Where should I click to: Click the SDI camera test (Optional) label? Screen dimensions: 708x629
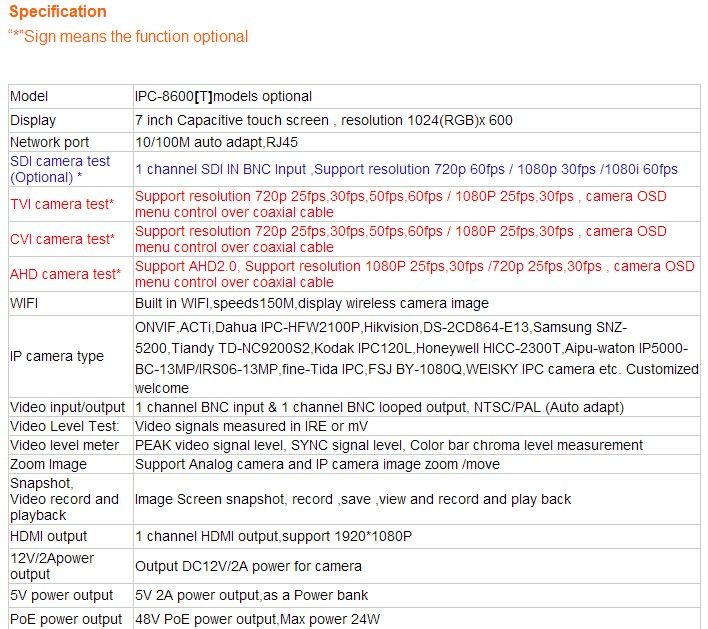click(x=60, y=169)
